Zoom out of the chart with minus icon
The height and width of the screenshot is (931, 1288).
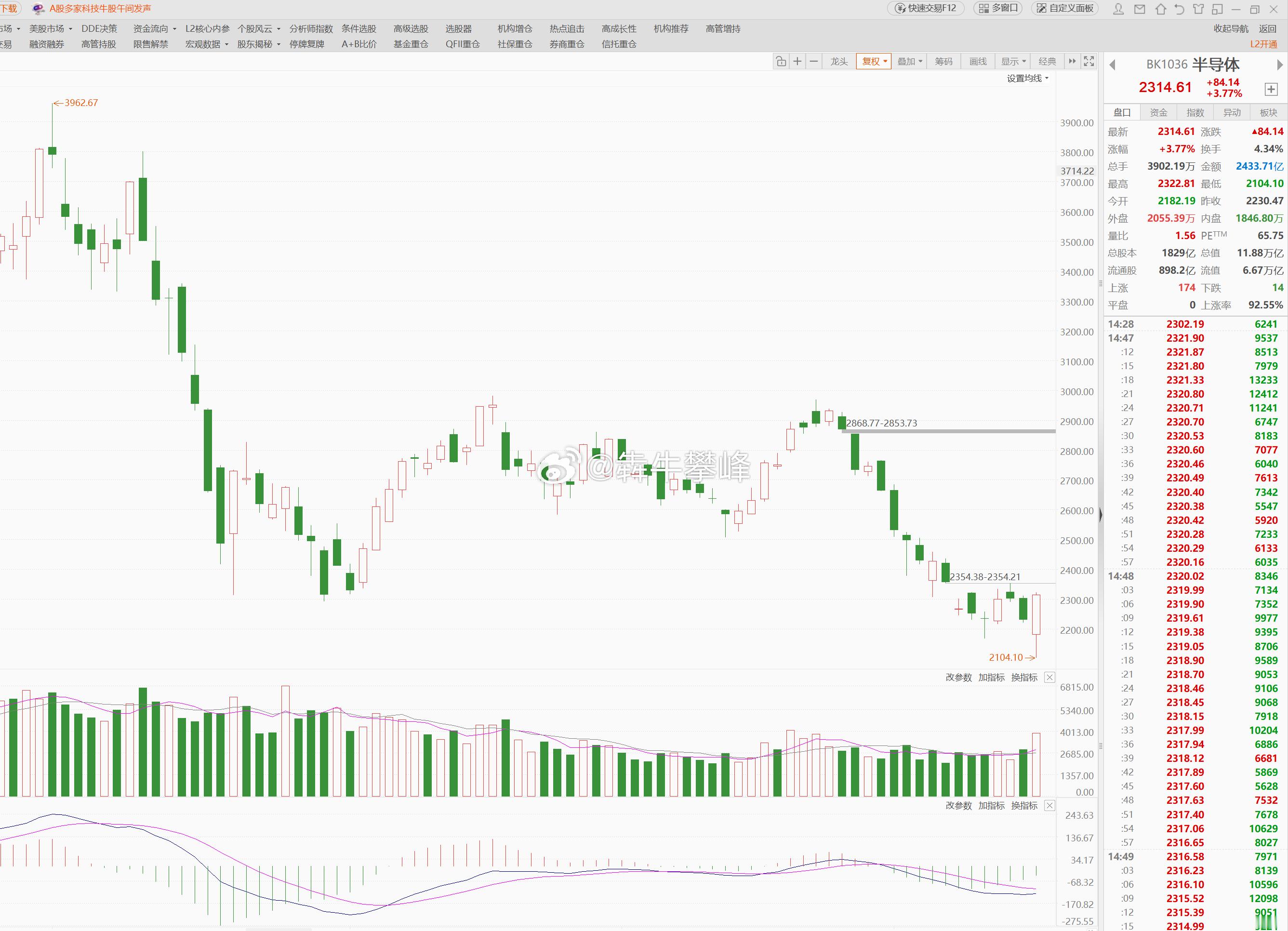[x=814, y=61]
